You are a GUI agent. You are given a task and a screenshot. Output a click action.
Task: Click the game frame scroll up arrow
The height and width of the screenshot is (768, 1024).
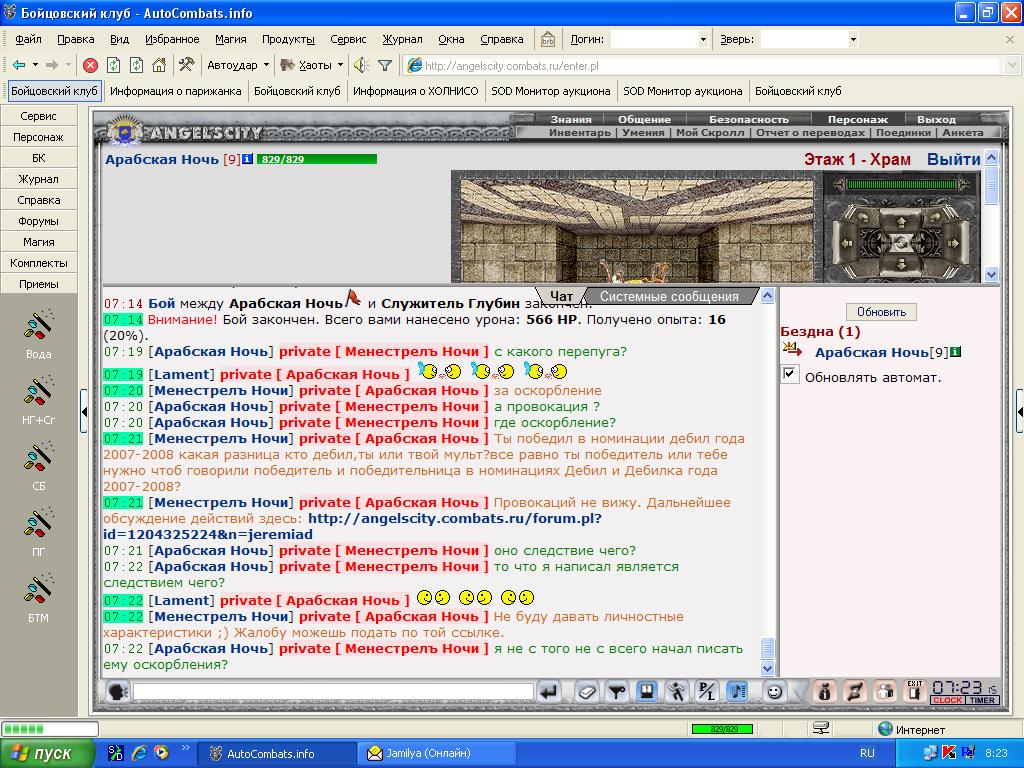tap(991, 158)
